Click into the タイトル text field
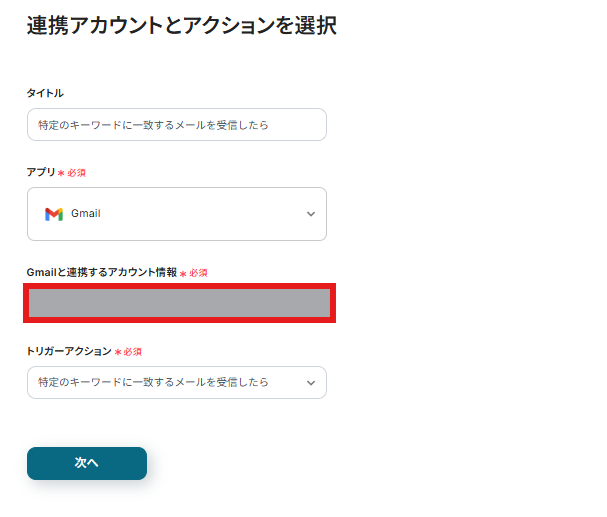 tap(176, 125)
